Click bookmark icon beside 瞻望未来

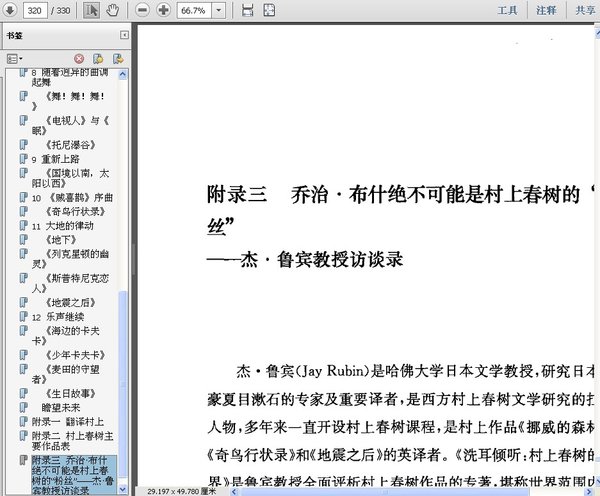pyautogui.click(x=24, y=407)
